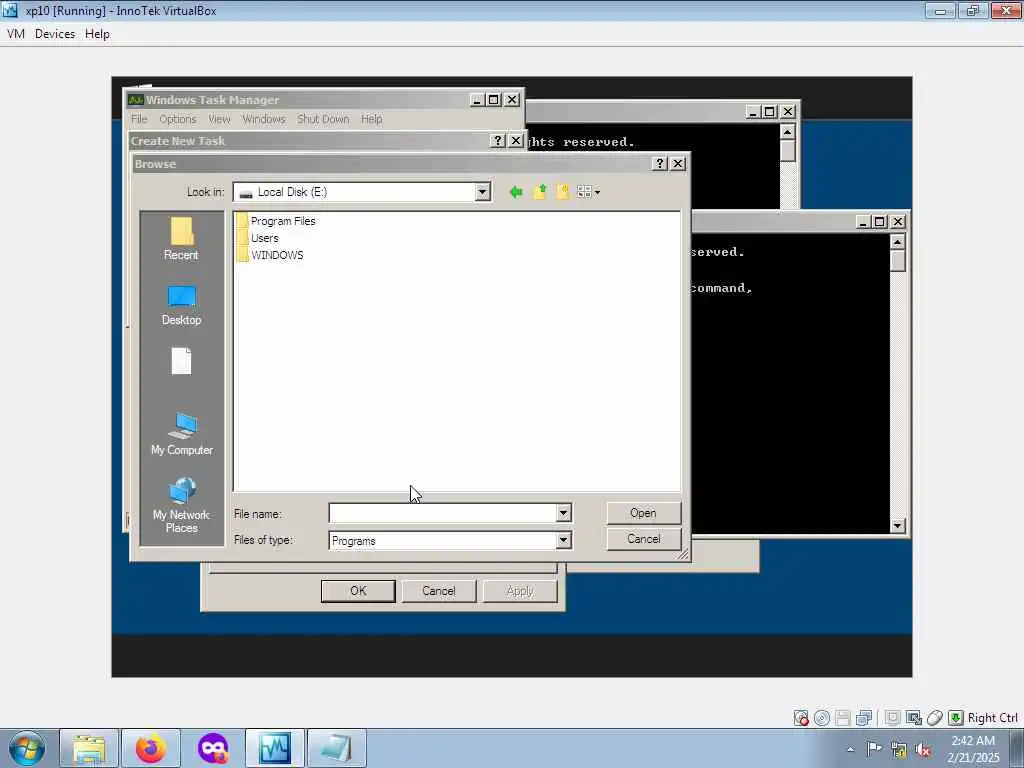Open the Shut Down menu in Task Manager
1024x768 pixels.
point(323,119)
